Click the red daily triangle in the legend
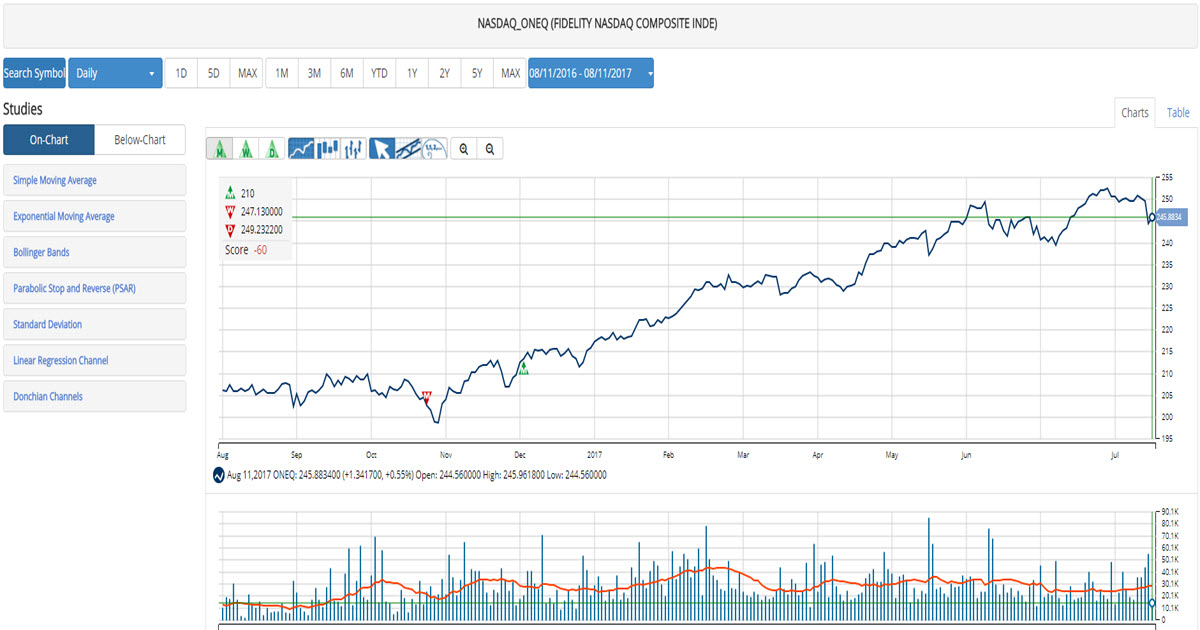Screen dimensions: 1200x630 click(x=231, y=229)
